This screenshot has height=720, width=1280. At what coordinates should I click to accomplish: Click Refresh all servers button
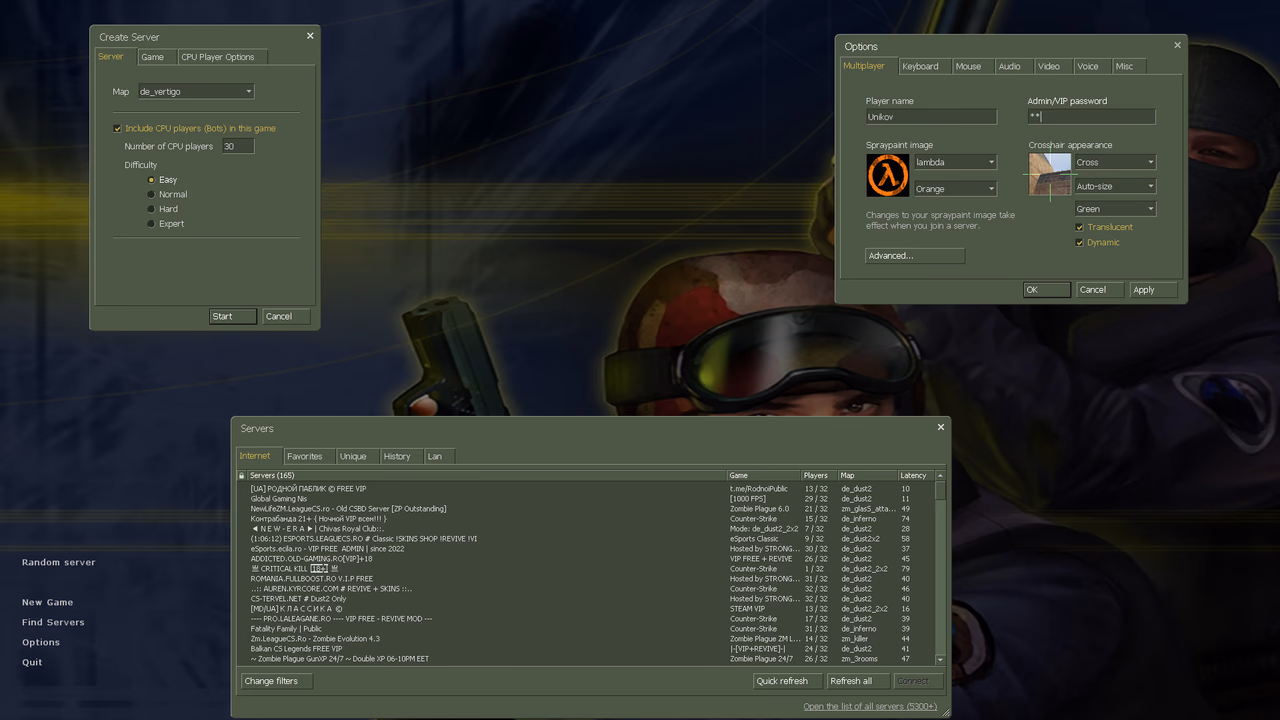tap(858, 681)
